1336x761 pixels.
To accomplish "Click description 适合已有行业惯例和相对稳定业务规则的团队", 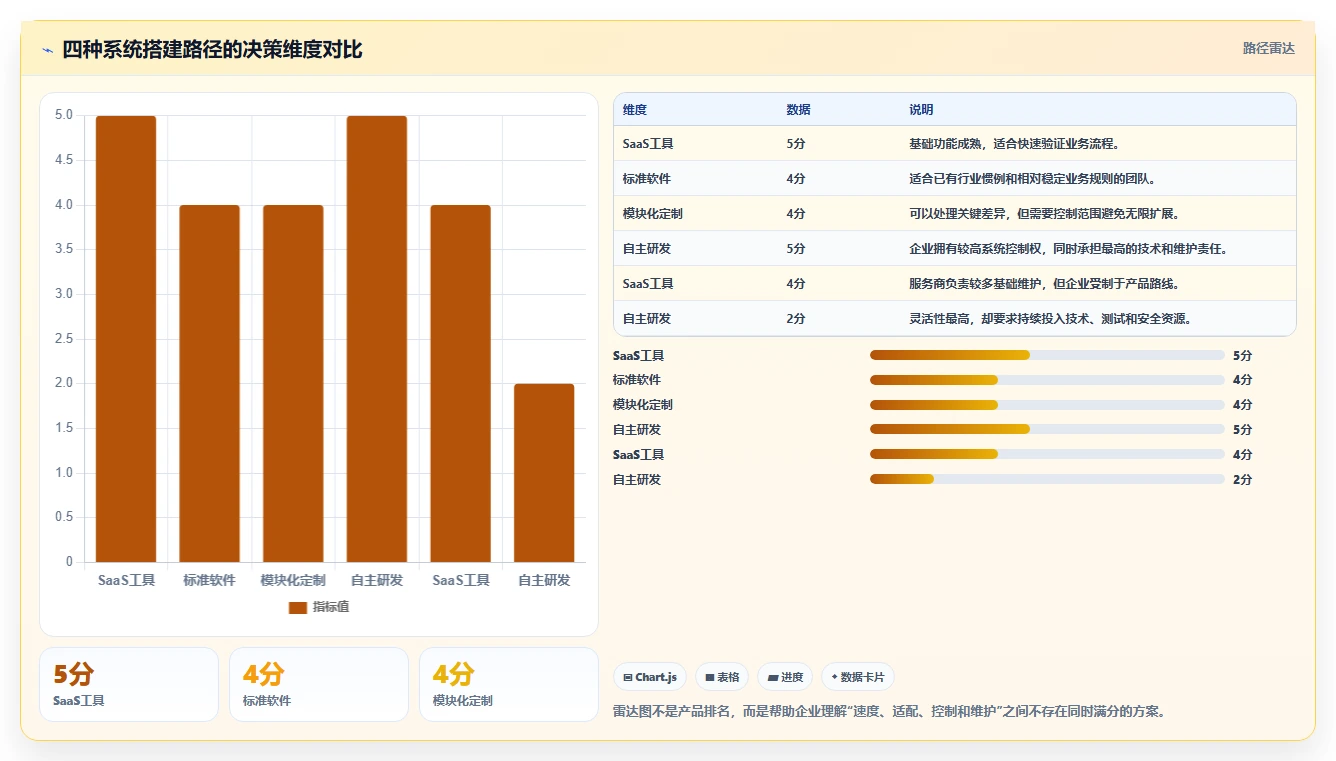I will point(1032,179).
